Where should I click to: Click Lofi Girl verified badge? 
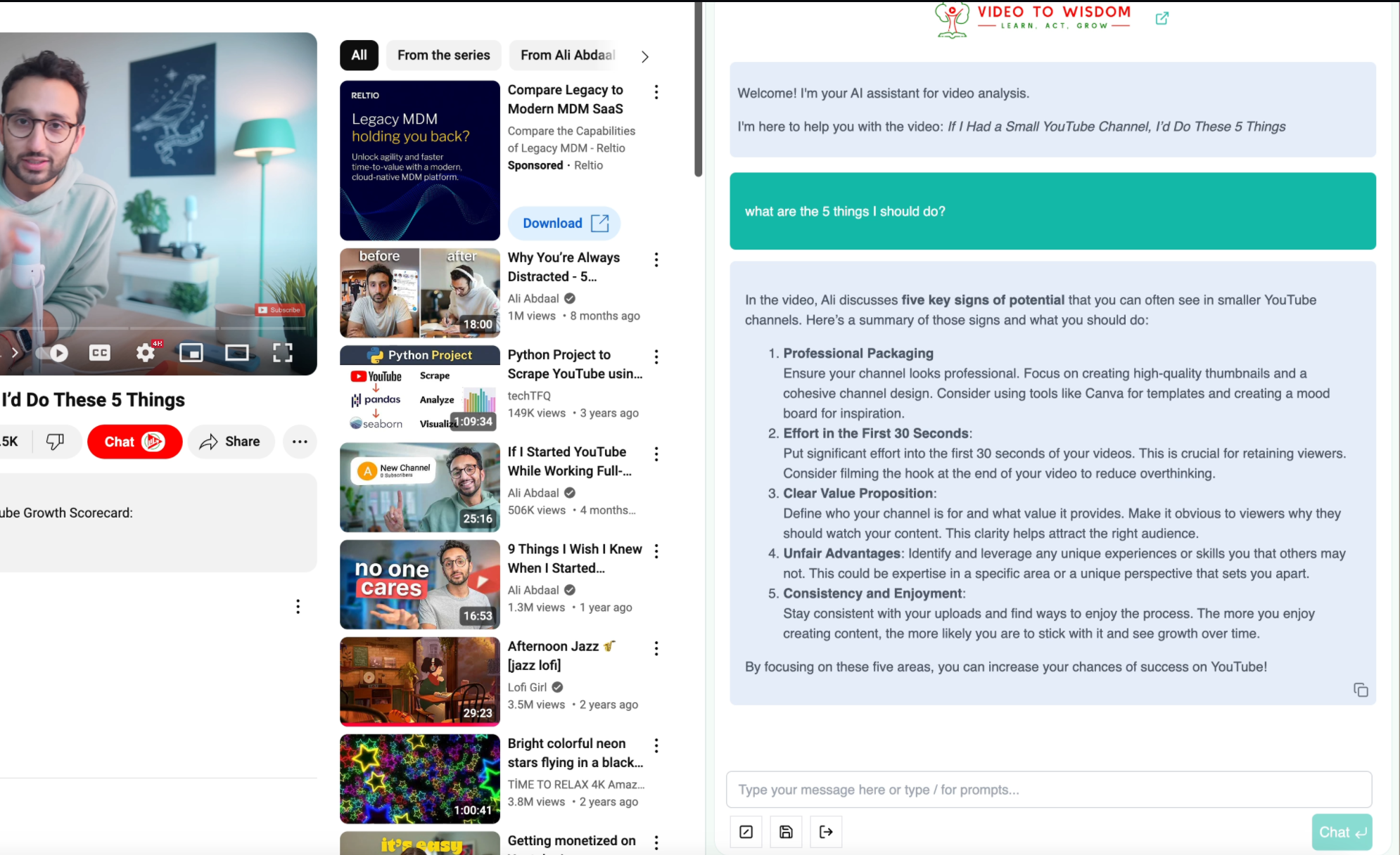coord(557,687)
